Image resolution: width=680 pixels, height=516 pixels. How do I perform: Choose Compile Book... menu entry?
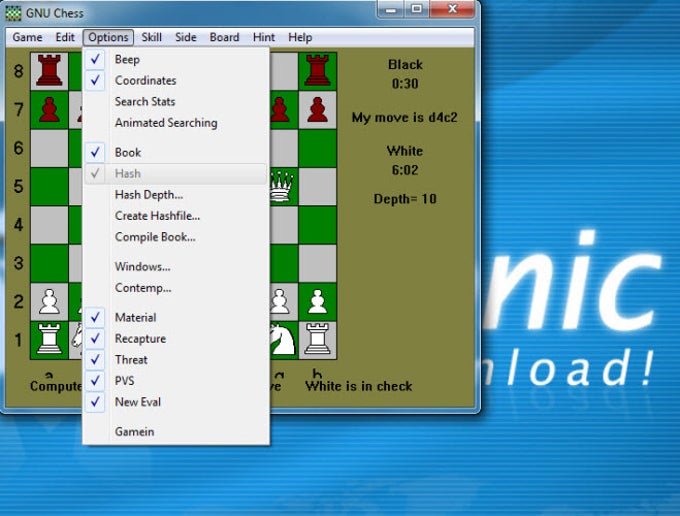(176, 237)
